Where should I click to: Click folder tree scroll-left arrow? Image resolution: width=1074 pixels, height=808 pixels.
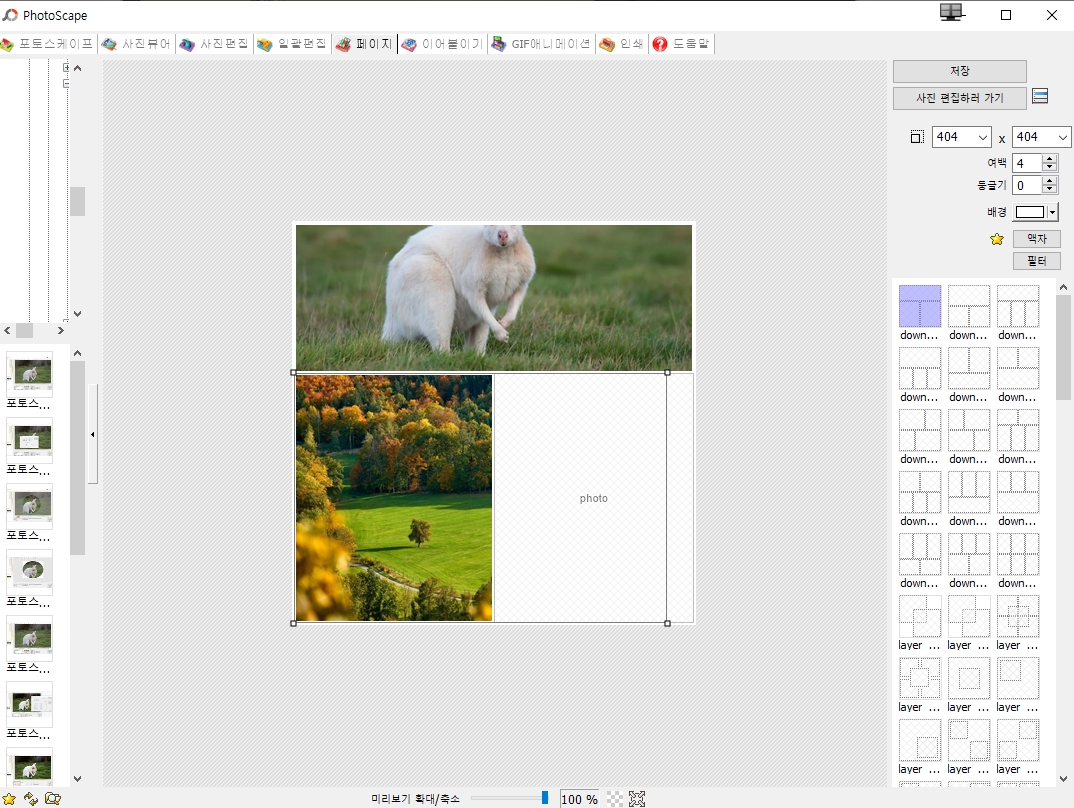pos(7,331)
